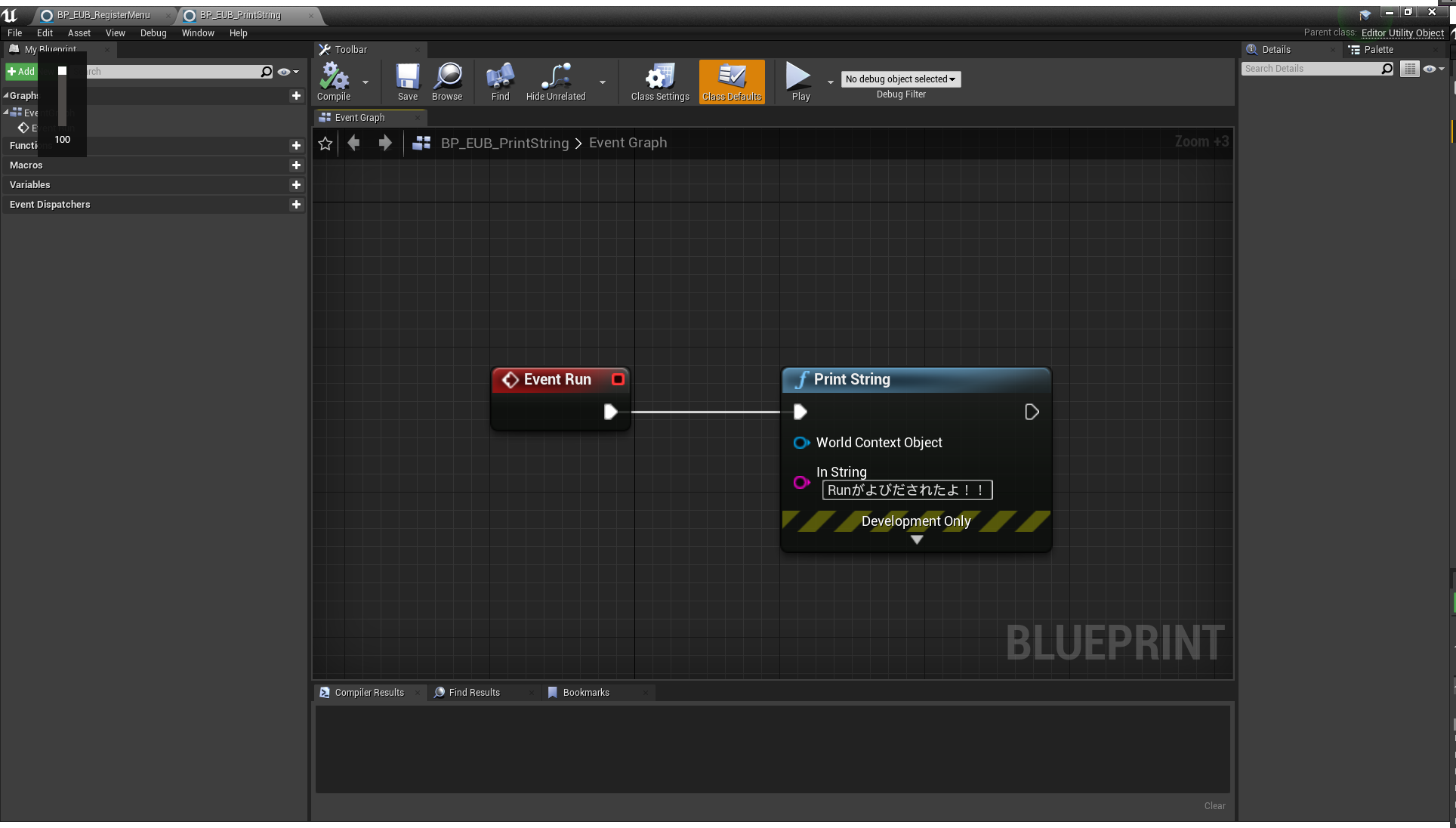Toggle the breakpoint marker on Event Run node
This screenshot has width=1456, height=828.
[x=618, y=379]
